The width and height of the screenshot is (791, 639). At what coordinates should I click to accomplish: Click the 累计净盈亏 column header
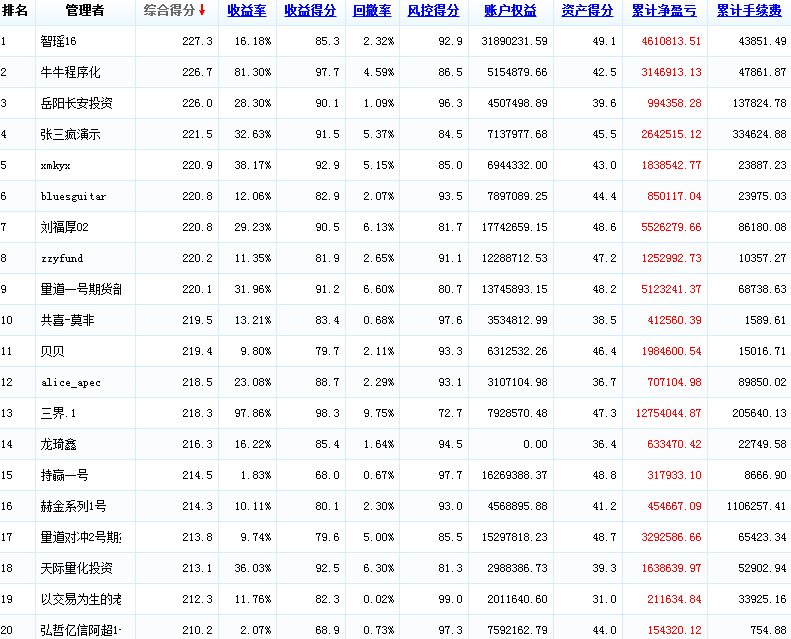pyautogui.click(x=664, y=11)
